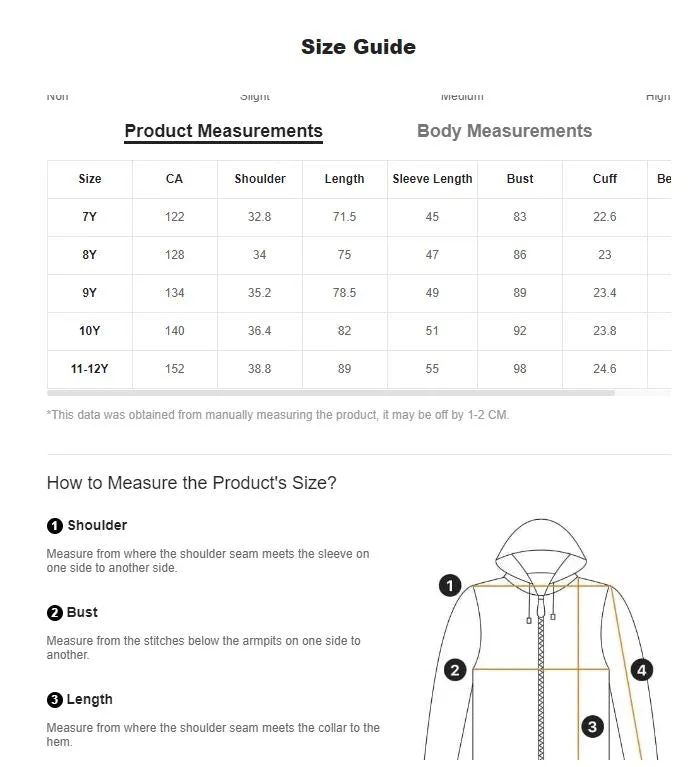This screenshot has height=767, width=694.
Task: Click marker 4 on the hoodie diagram
Action: point(642,670)
